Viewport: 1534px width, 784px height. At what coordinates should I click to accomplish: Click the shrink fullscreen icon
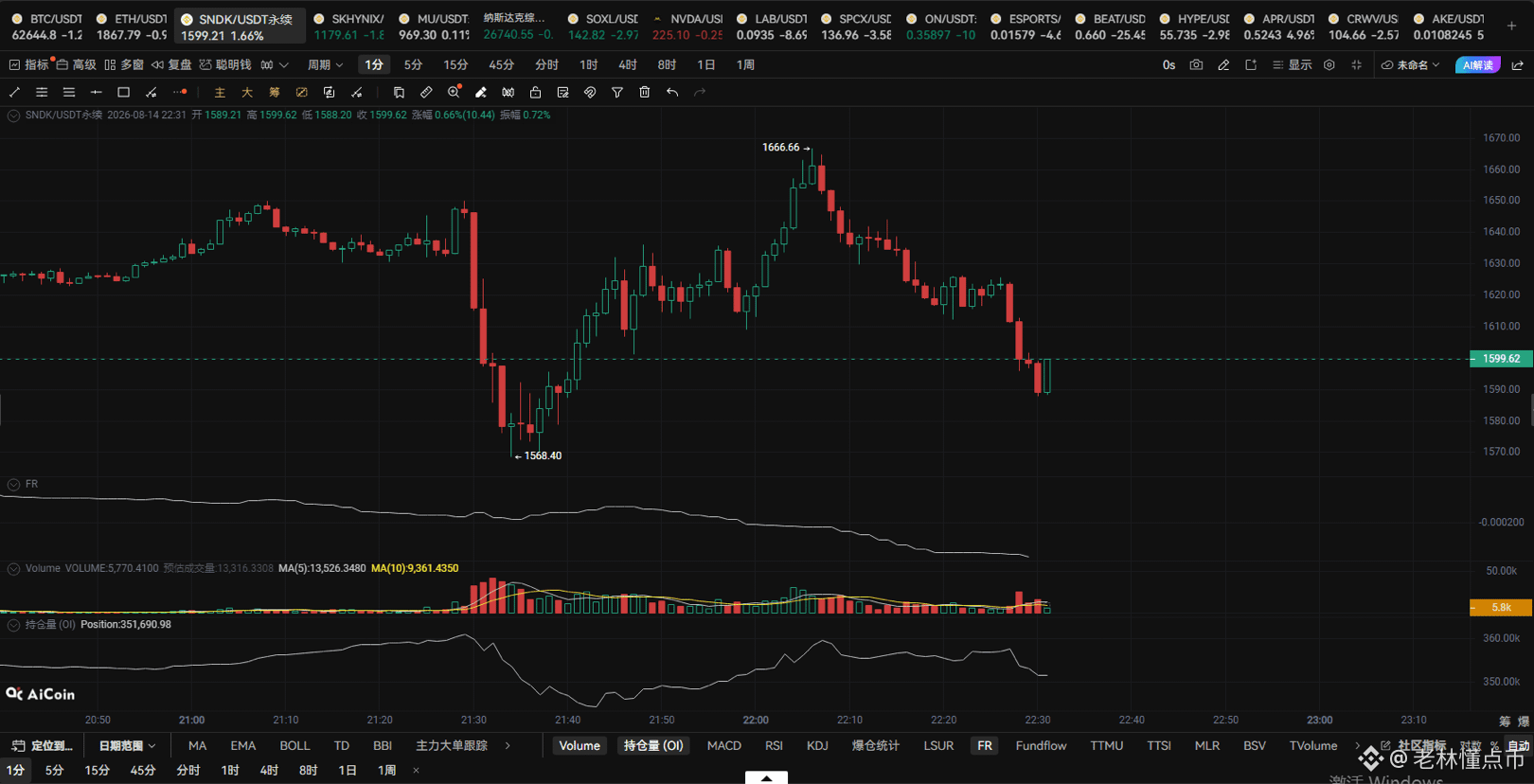(1356, 65)
